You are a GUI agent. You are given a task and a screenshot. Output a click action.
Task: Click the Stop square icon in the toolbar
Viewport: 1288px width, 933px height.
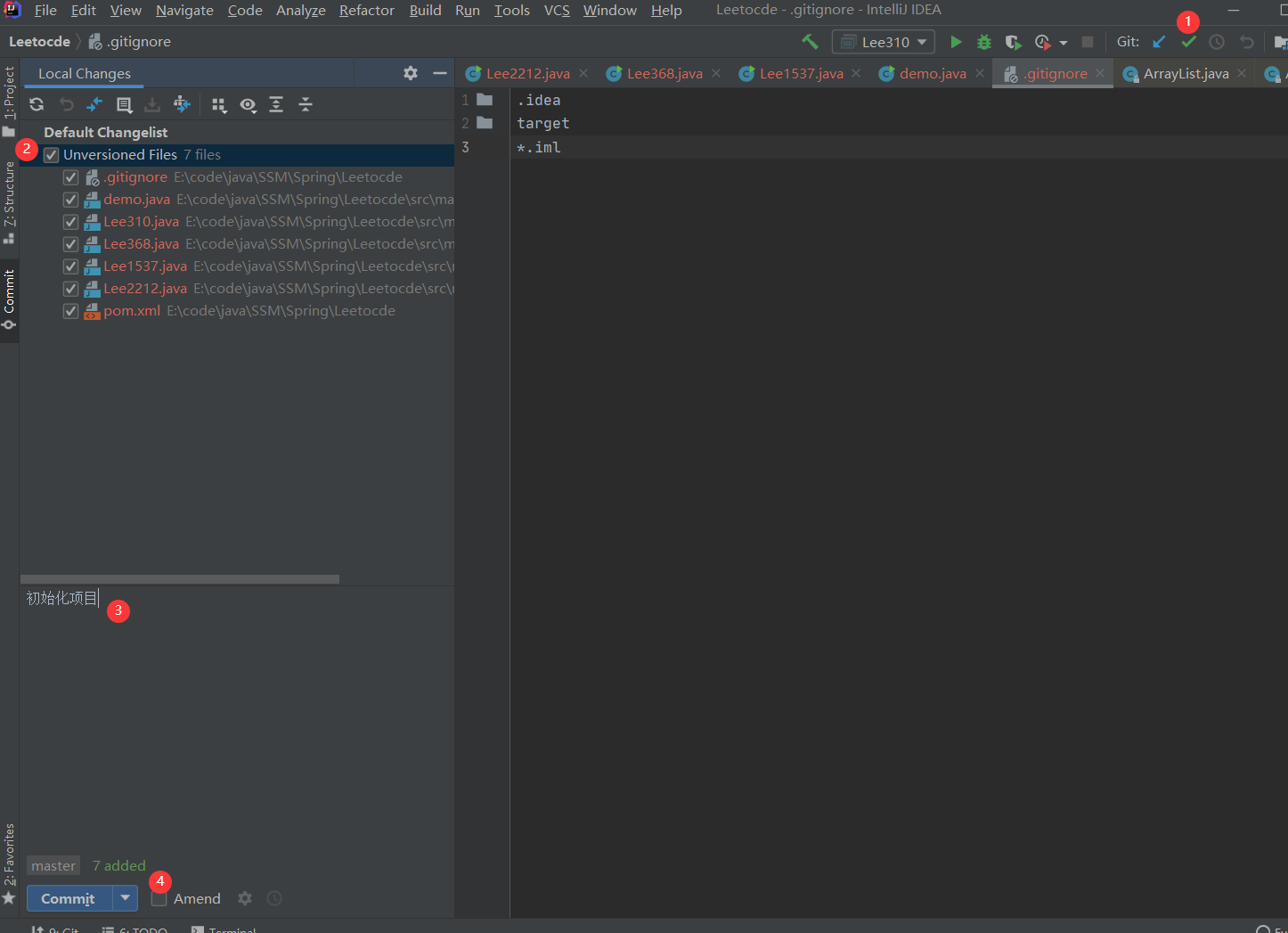[1088, 42]
